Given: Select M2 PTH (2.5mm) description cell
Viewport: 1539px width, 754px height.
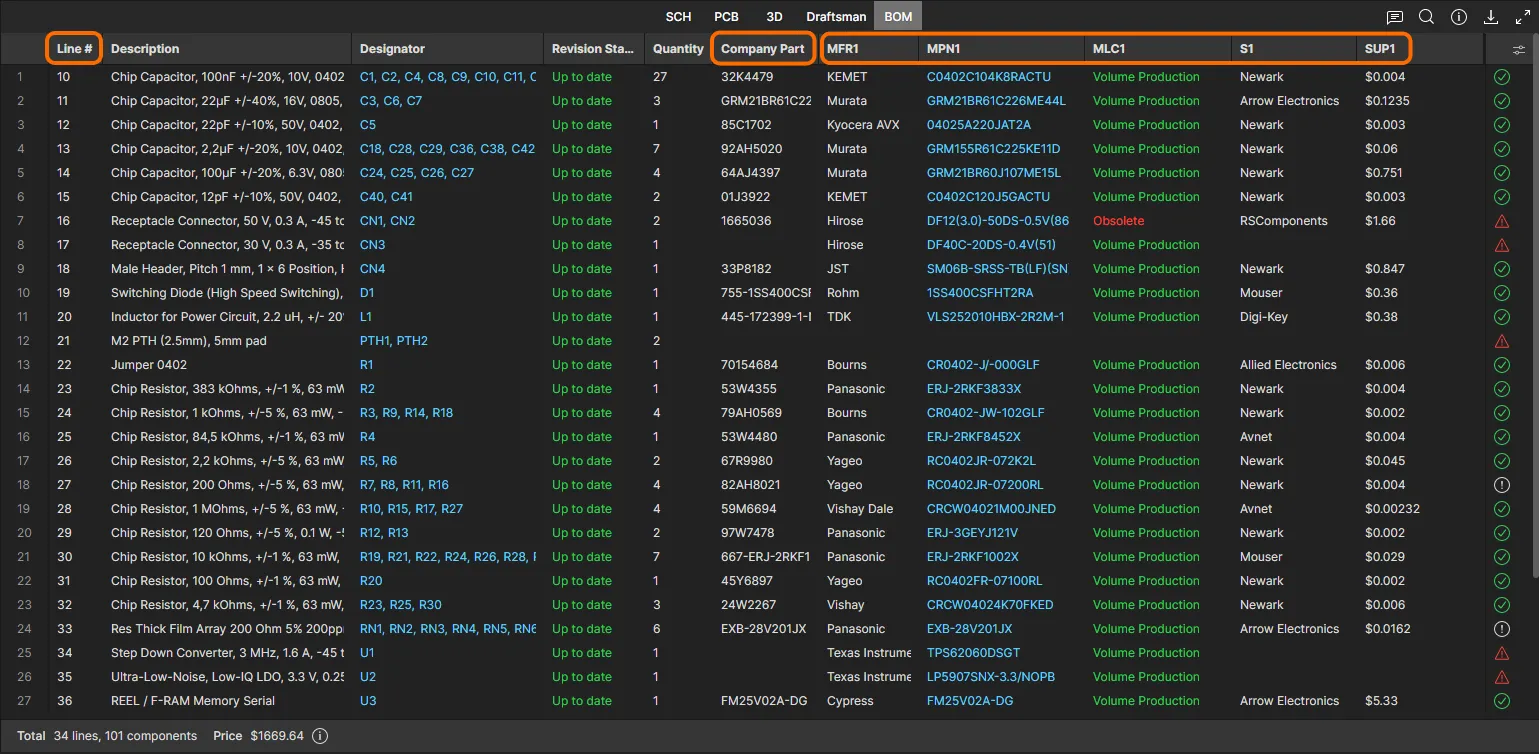Looking at the screenshot, I should [x=189, y=341].
